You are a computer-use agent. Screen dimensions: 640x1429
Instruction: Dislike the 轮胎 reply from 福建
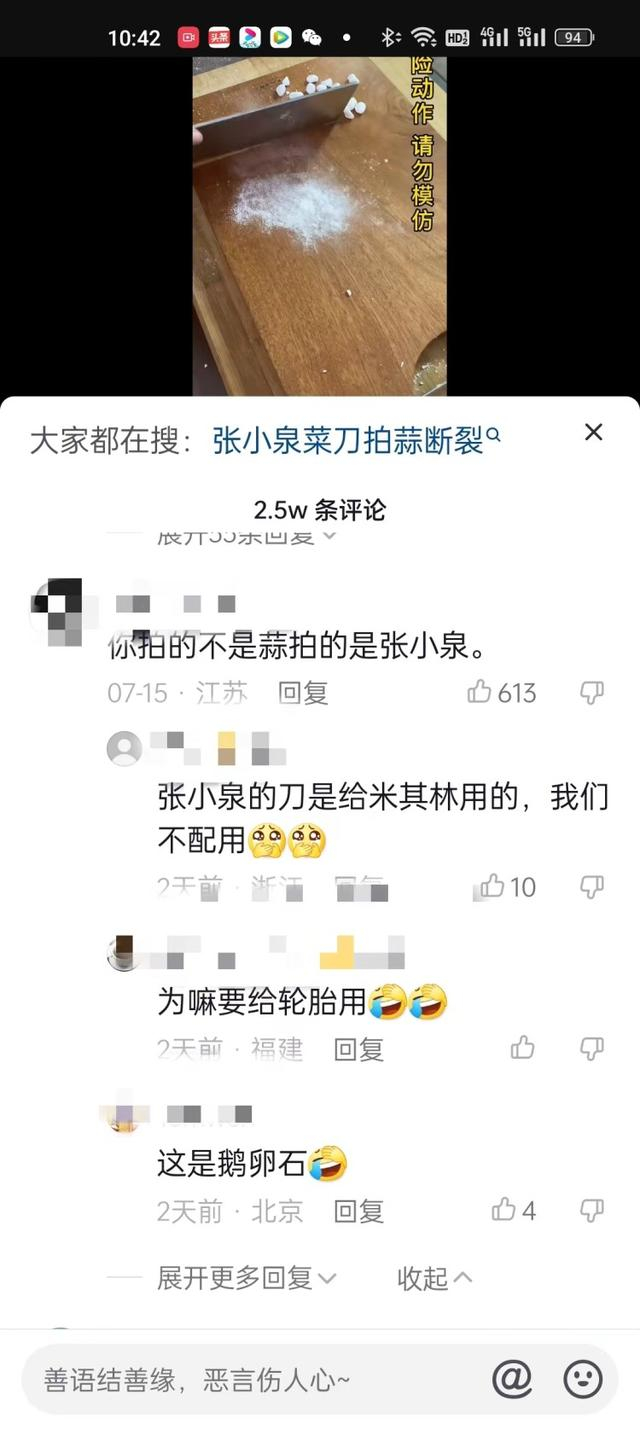[x=592, y=1047]
